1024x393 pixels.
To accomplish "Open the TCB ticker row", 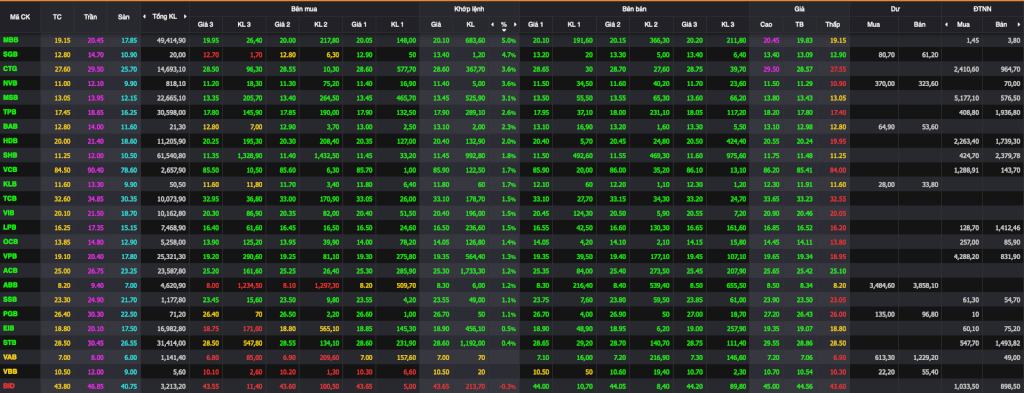I will pyautogui.click(x=512, y=198).
